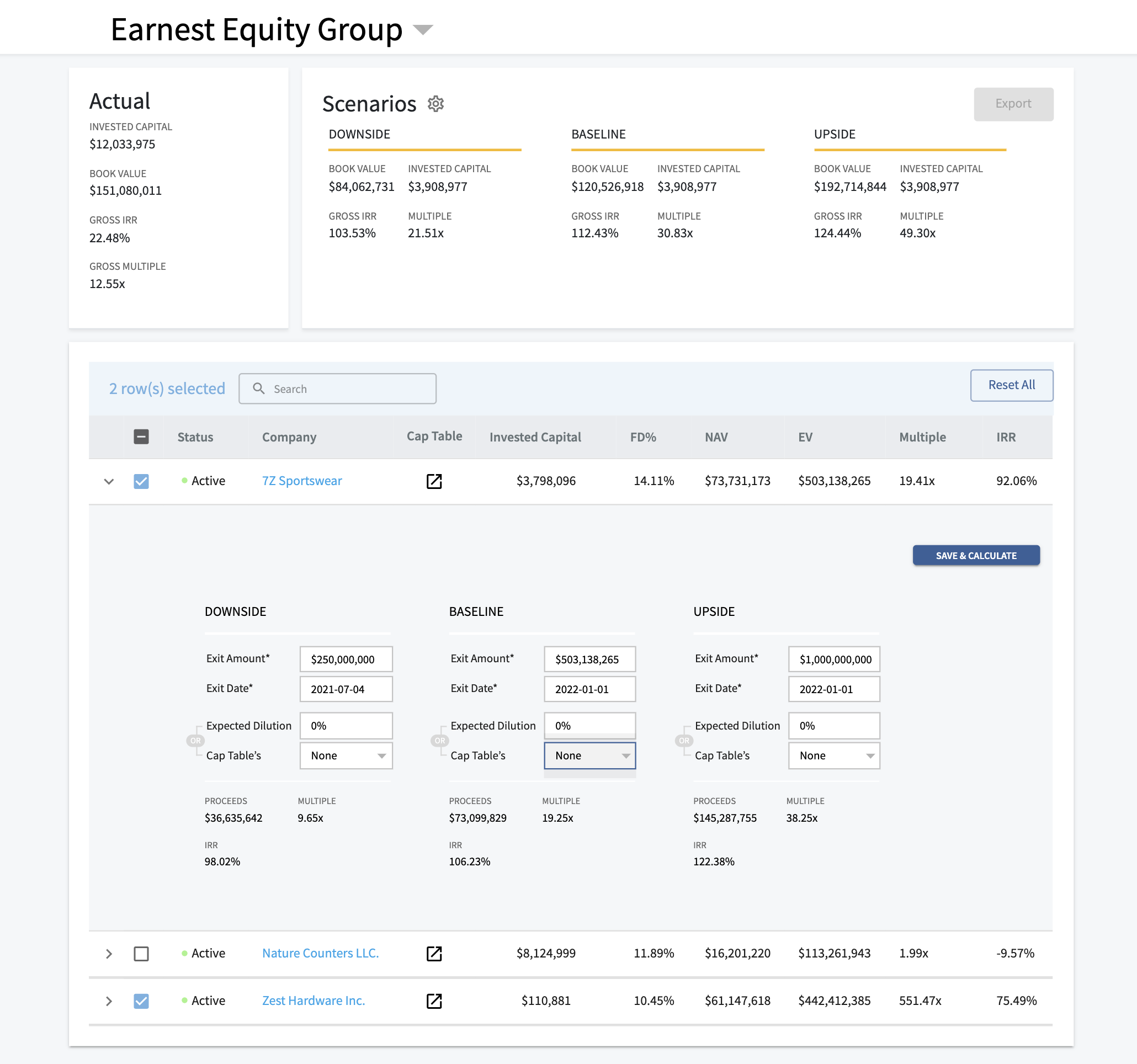Open the 7Z Sportswear company link
Image resolution: width=1137 pixels, height=1064 pixels.
[302, 481]
